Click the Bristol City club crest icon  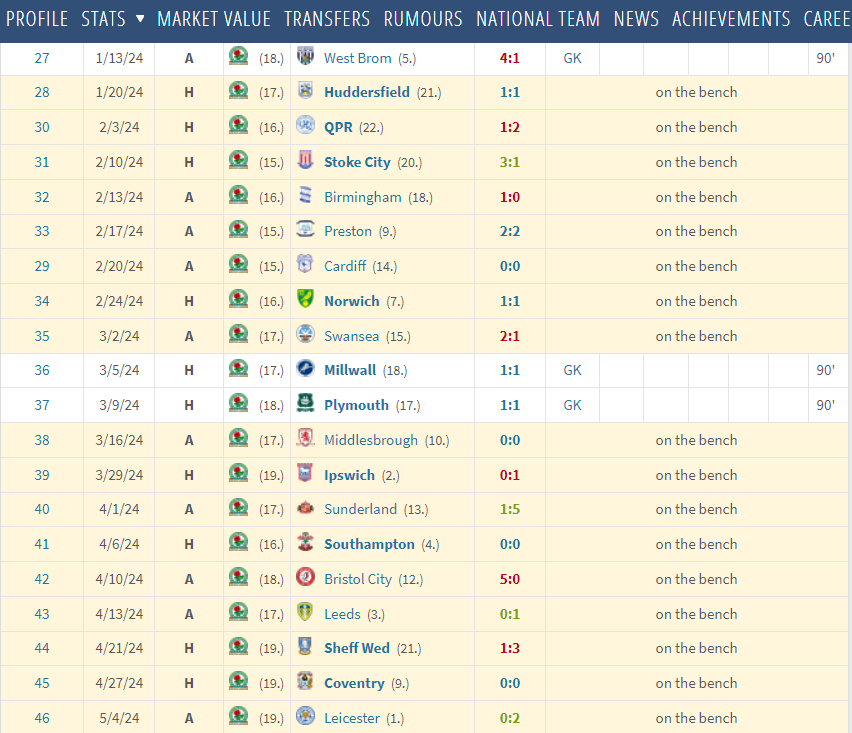pos(305,577)
